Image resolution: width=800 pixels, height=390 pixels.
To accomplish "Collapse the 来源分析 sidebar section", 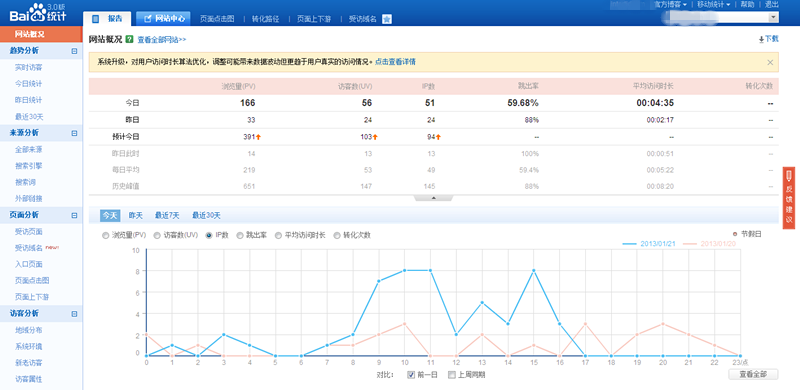I will [74, 133].
